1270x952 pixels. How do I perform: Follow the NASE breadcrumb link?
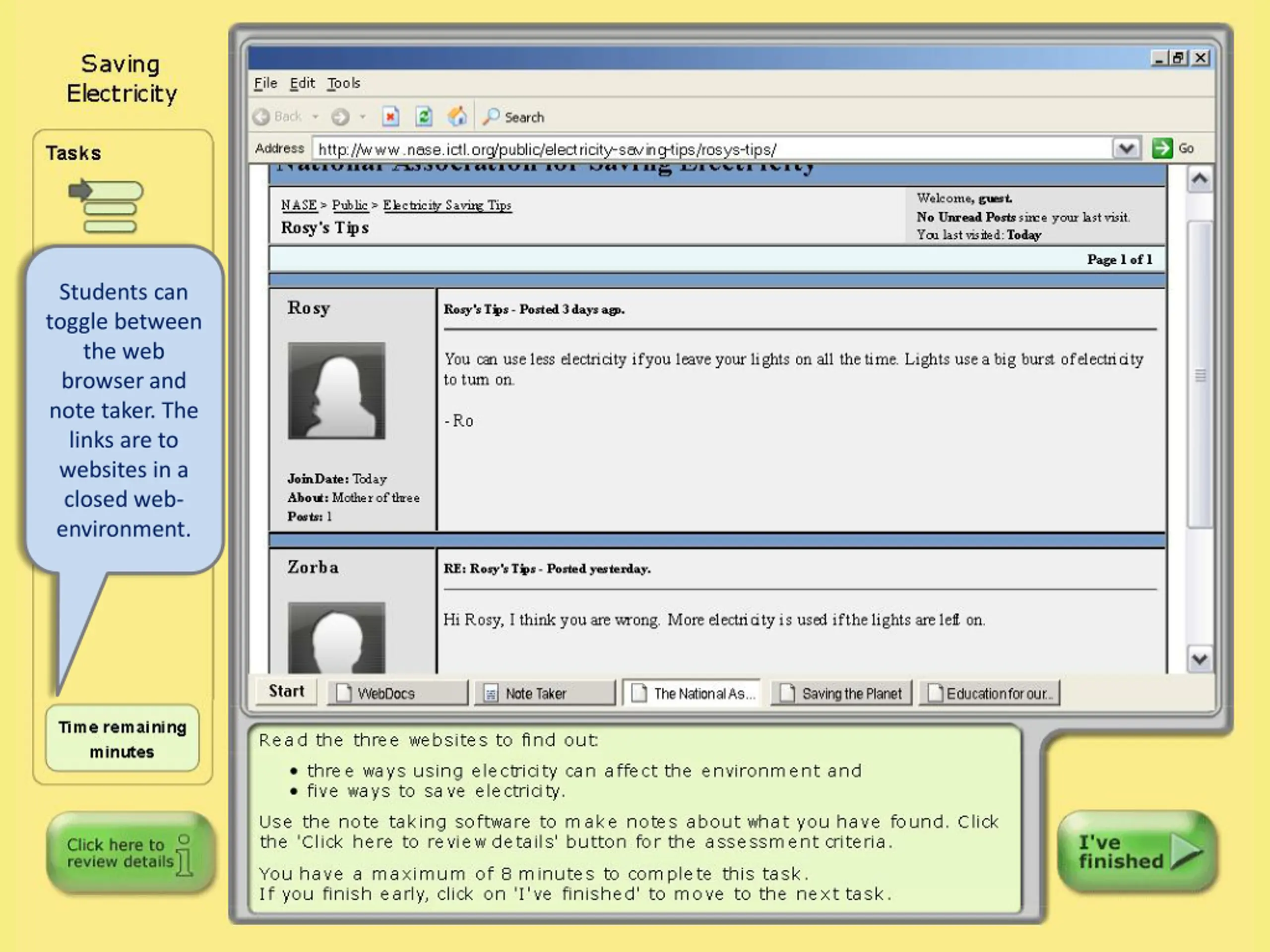299,205
